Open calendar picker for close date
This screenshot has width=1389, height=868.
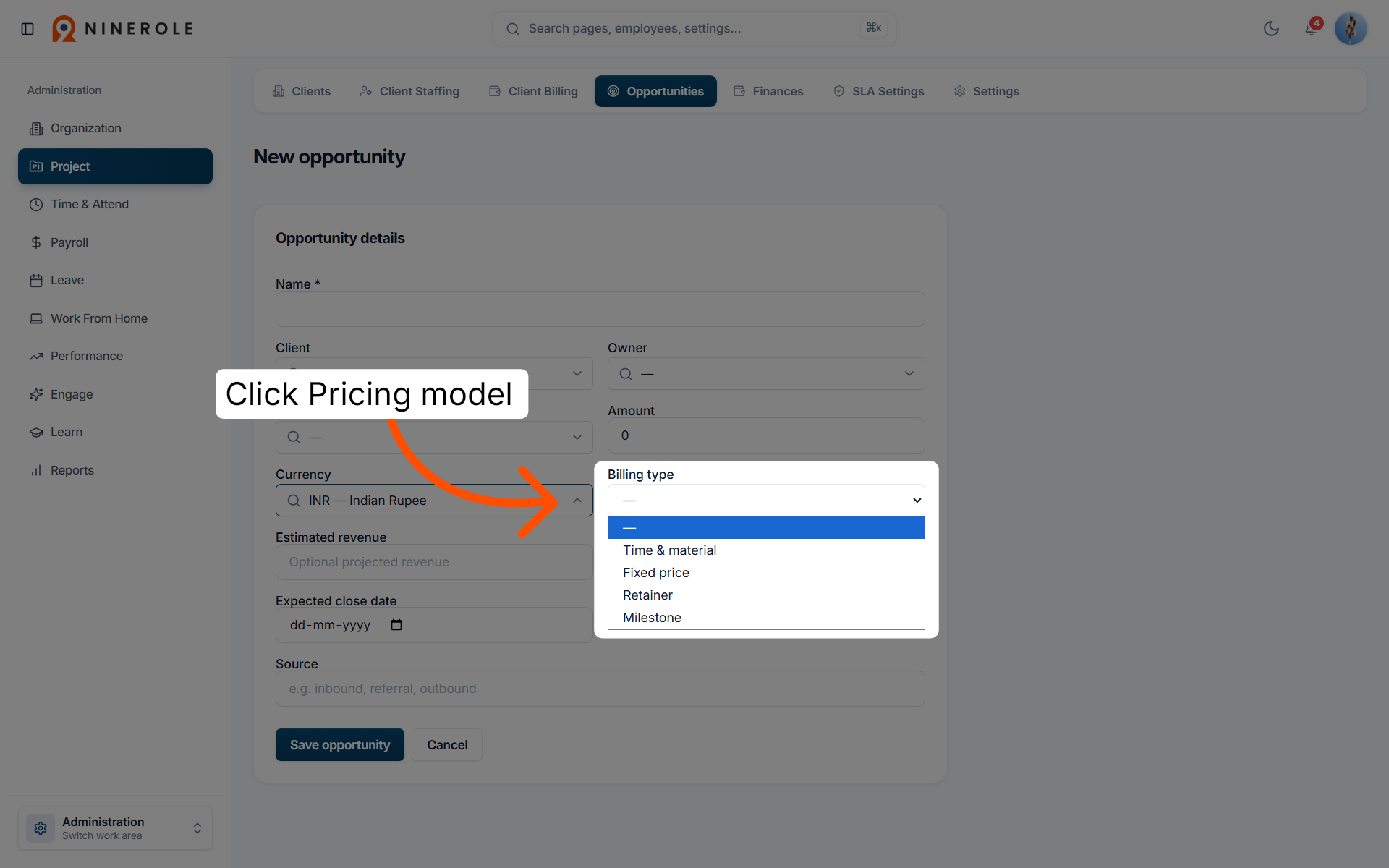point(396,625)
